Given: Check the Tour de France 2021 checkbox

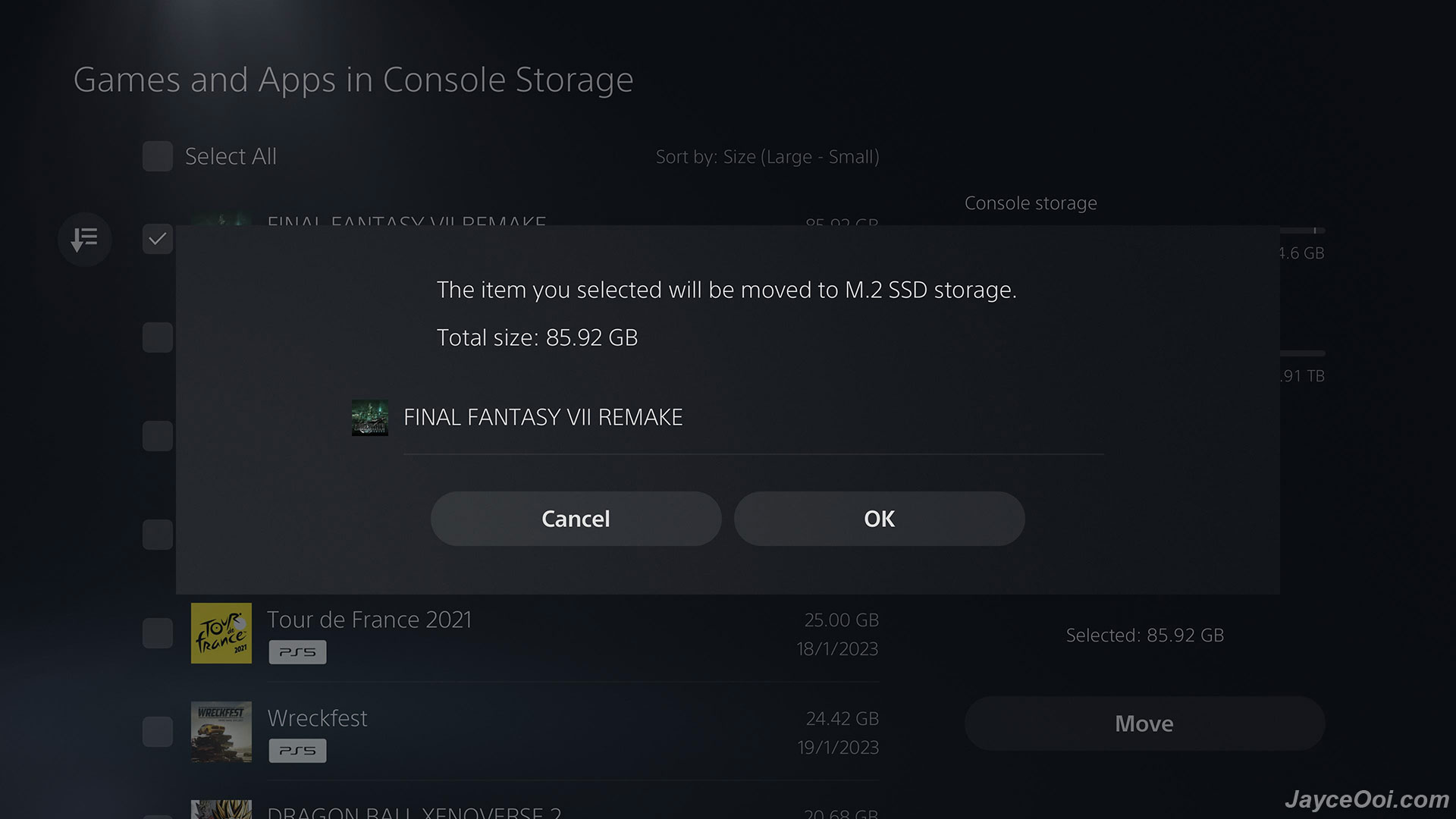Looking at the screenshot, I should (x=158, y=633).
